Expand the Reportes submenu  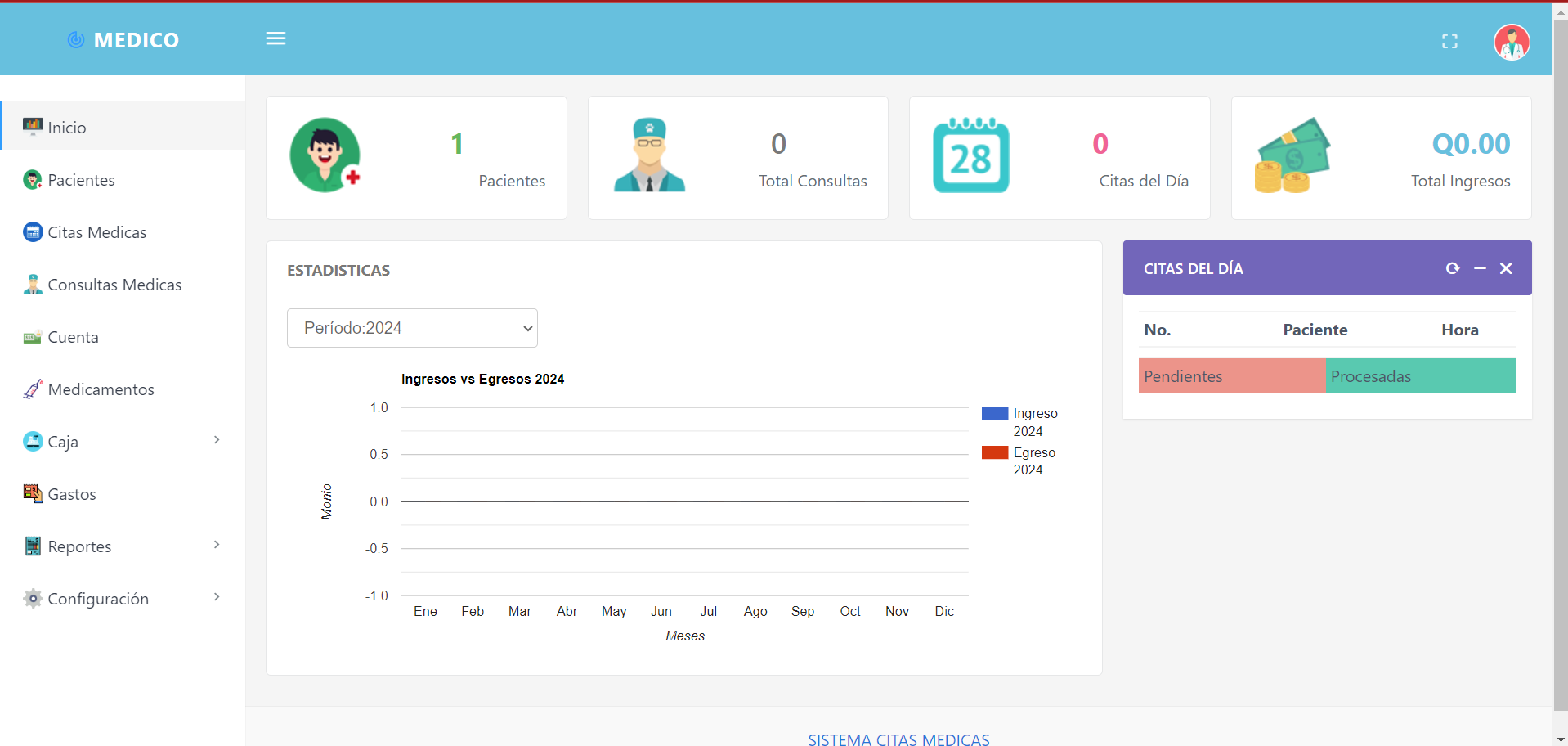click(x=123, y=546)
